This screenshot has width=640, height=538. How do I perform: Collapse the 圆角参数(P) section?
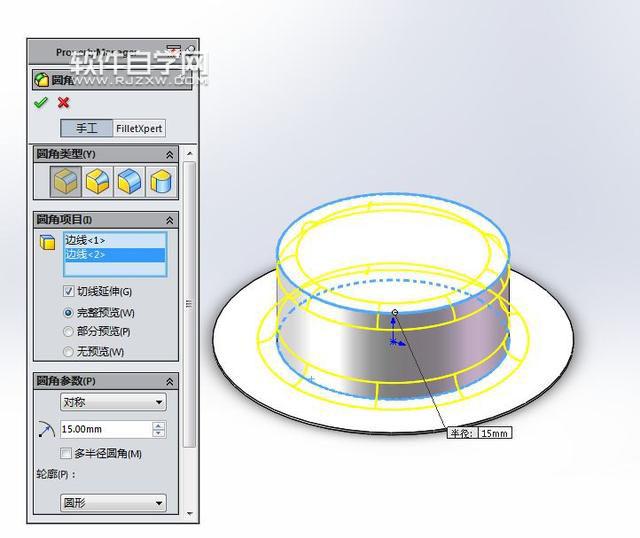click(169, 382)
